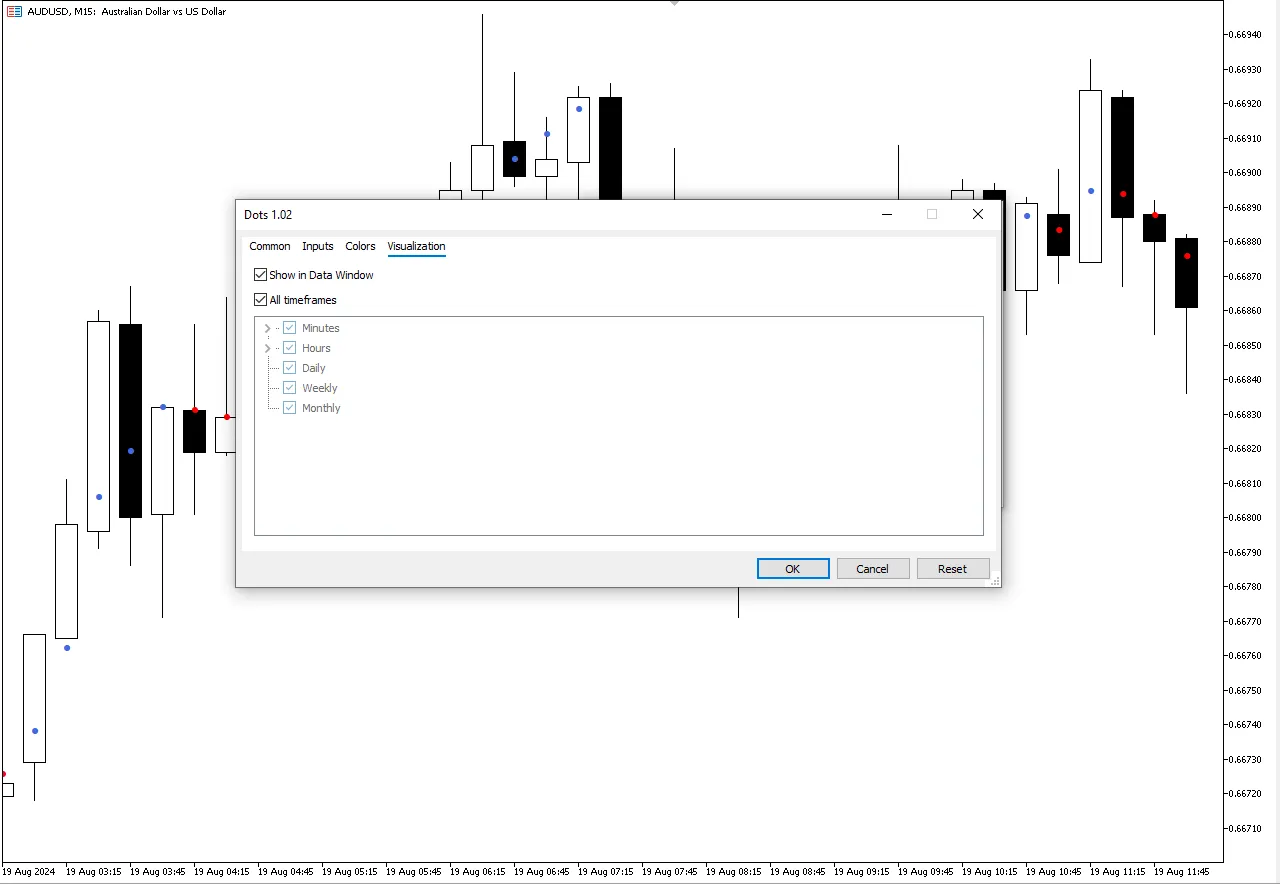Confirm settings with the OK button
Screen dimensions: 1280x885
(x=793, y=569)
